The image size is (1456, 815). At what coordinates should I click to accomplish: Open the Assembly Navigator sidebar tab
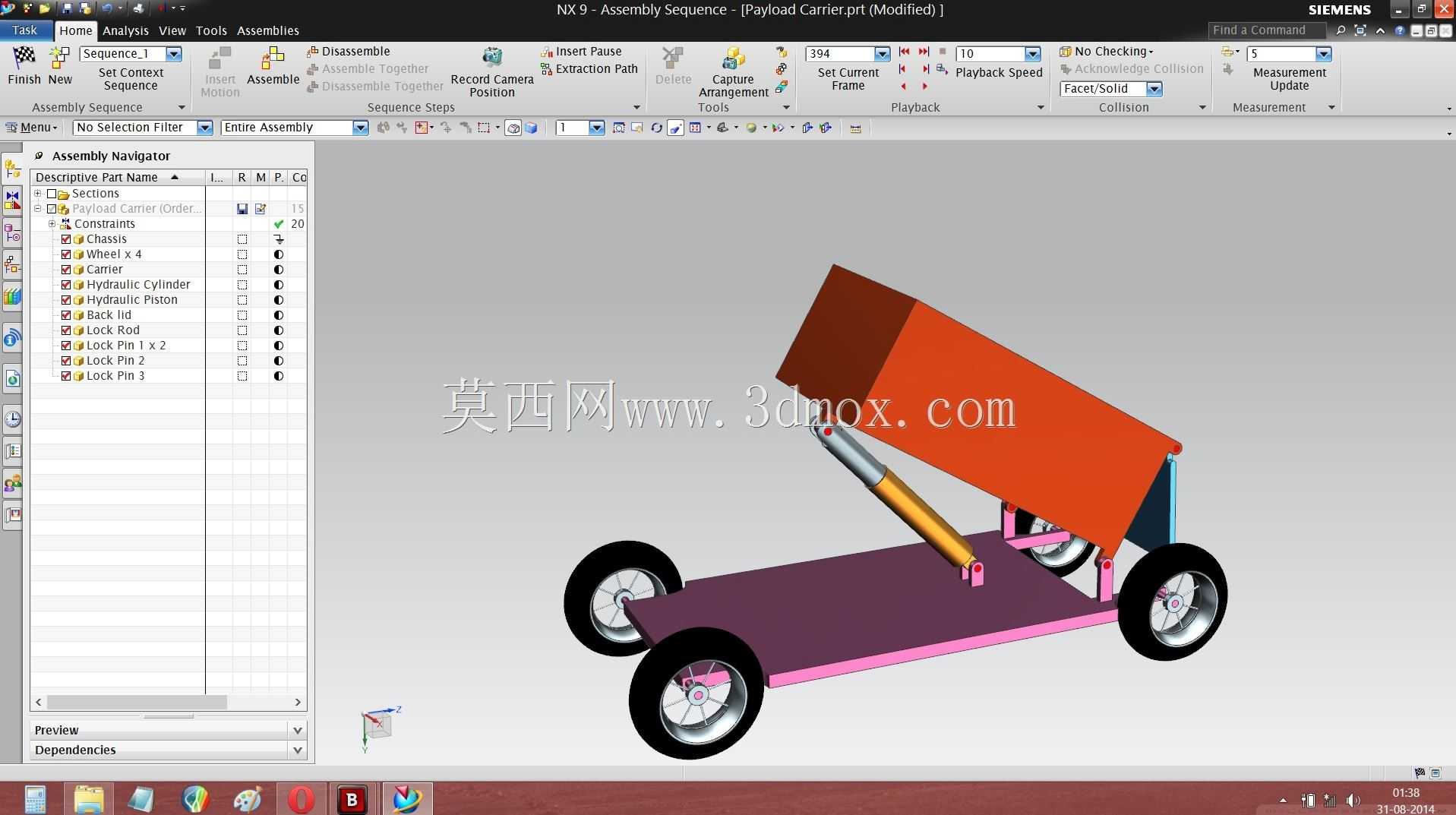[x=12, y=168]
